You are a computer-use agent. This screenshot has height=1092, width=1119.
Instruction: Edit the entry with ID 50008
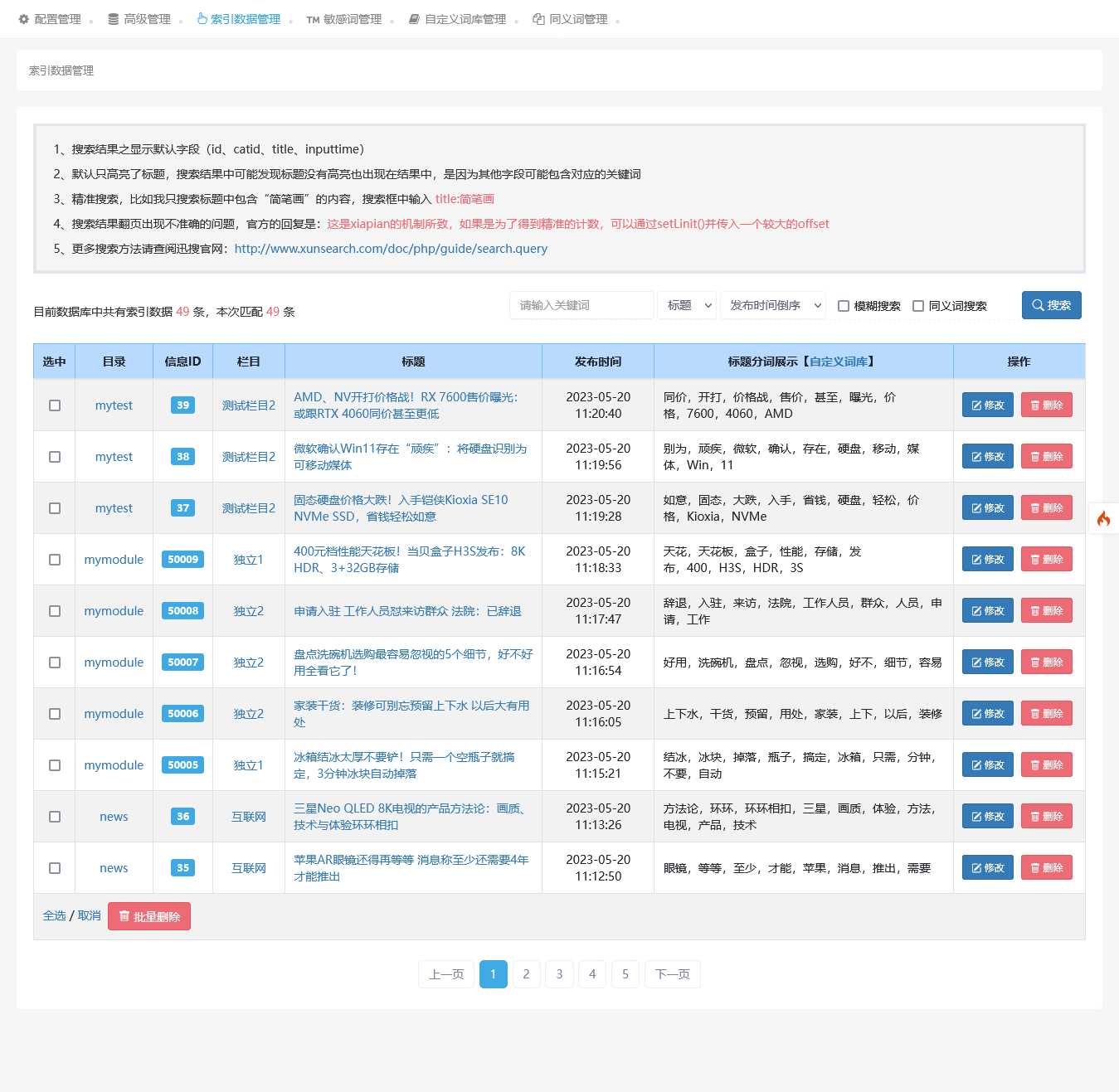coord(988,611)
